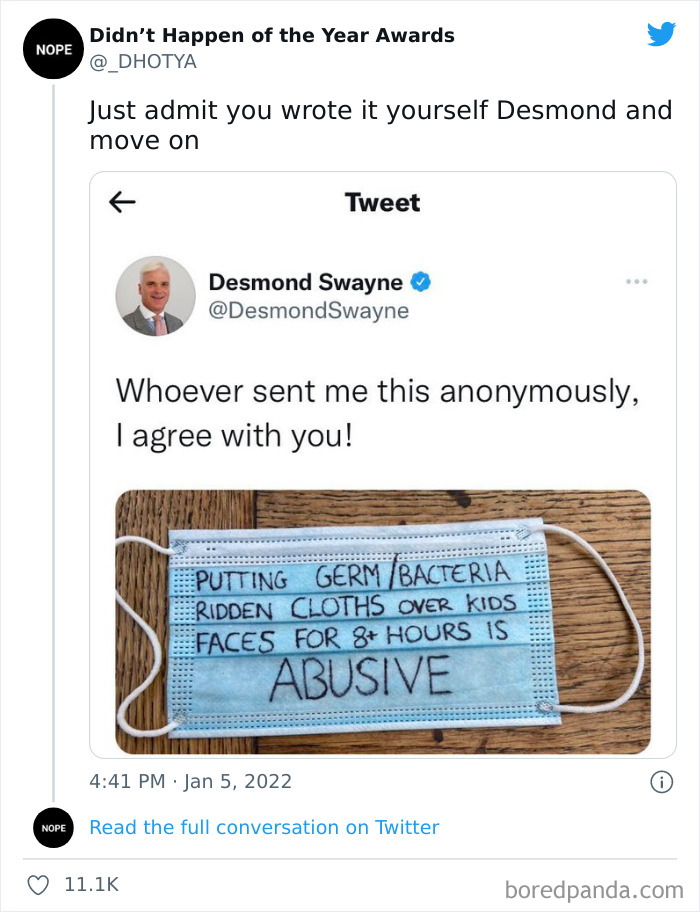Click the 'Just admit you wrote it' tweet text

380,124
